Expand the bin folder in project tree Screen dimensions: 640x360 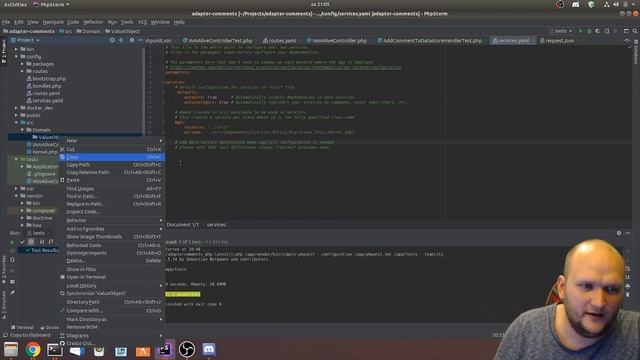tap(17, 49)
